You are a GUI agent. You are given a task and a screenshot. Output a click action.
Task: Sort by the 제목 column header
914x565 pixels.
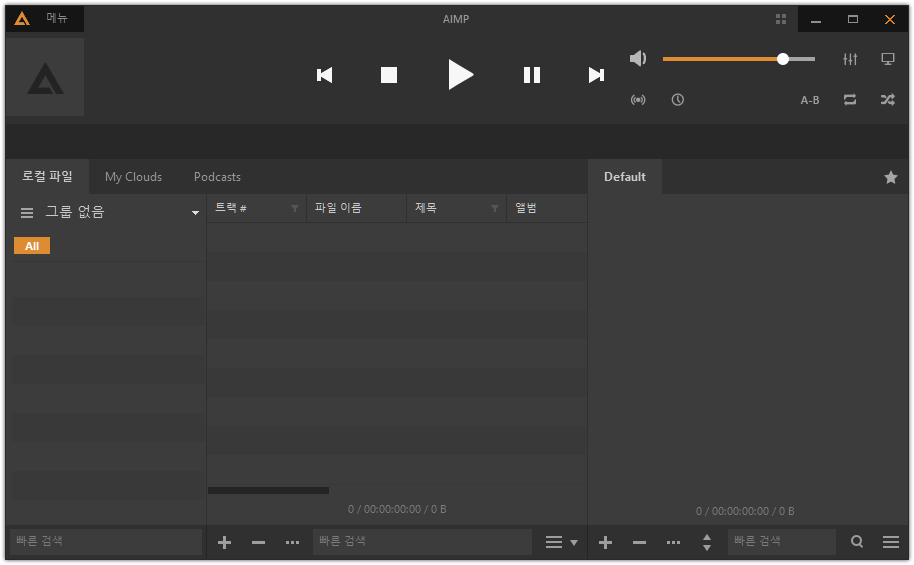(426, 208)
